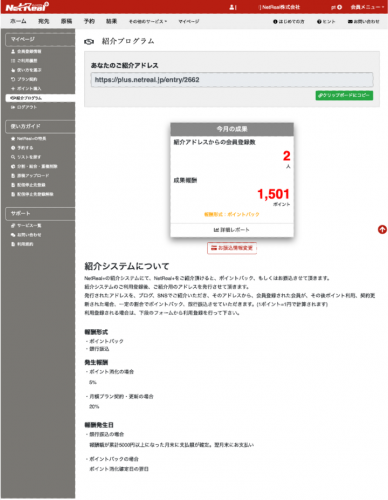Click the referral address URL field
Screen dimensions: 388x500
click(232, 80)
